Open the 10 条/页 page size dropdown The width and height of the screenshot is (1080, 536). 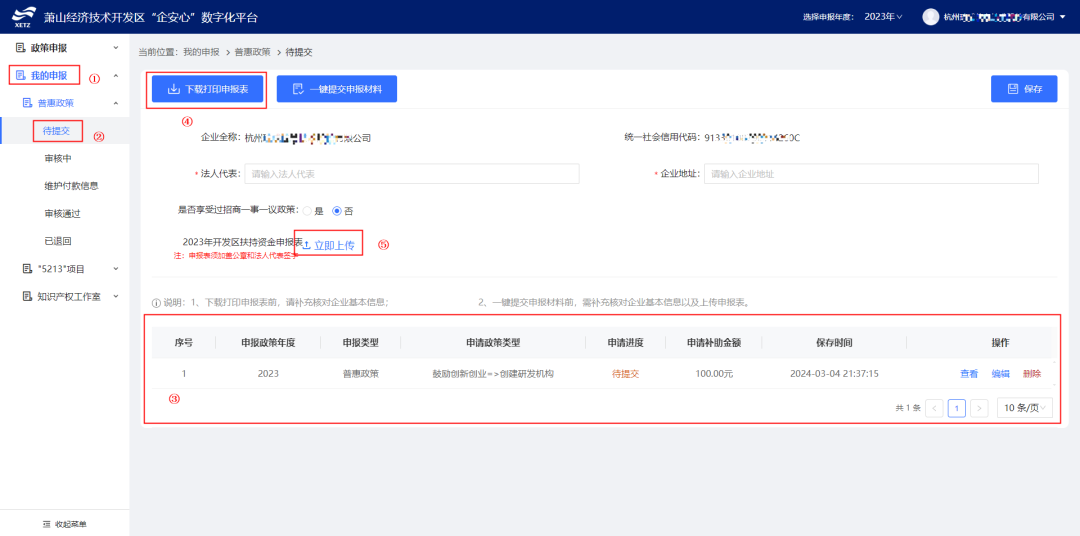pyautogui.click(x=1025, y=408)
